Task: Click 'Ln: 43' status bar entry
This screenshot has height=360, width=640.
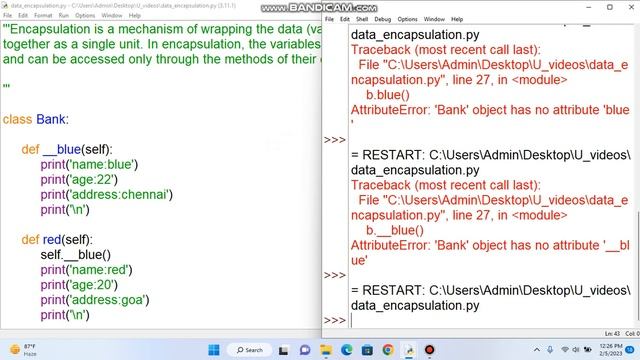Action: click(612, 334)
